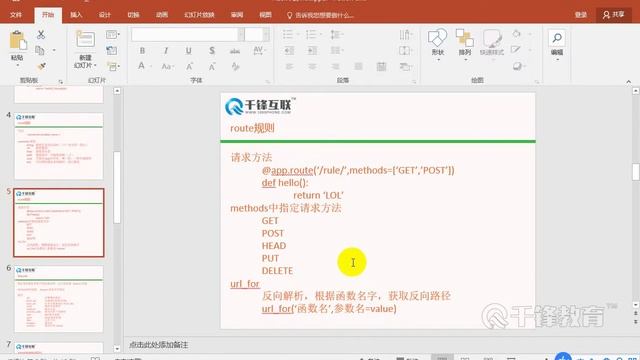Switch to the 设计 tab
This screenshot has width=640, height=360.
104,15
